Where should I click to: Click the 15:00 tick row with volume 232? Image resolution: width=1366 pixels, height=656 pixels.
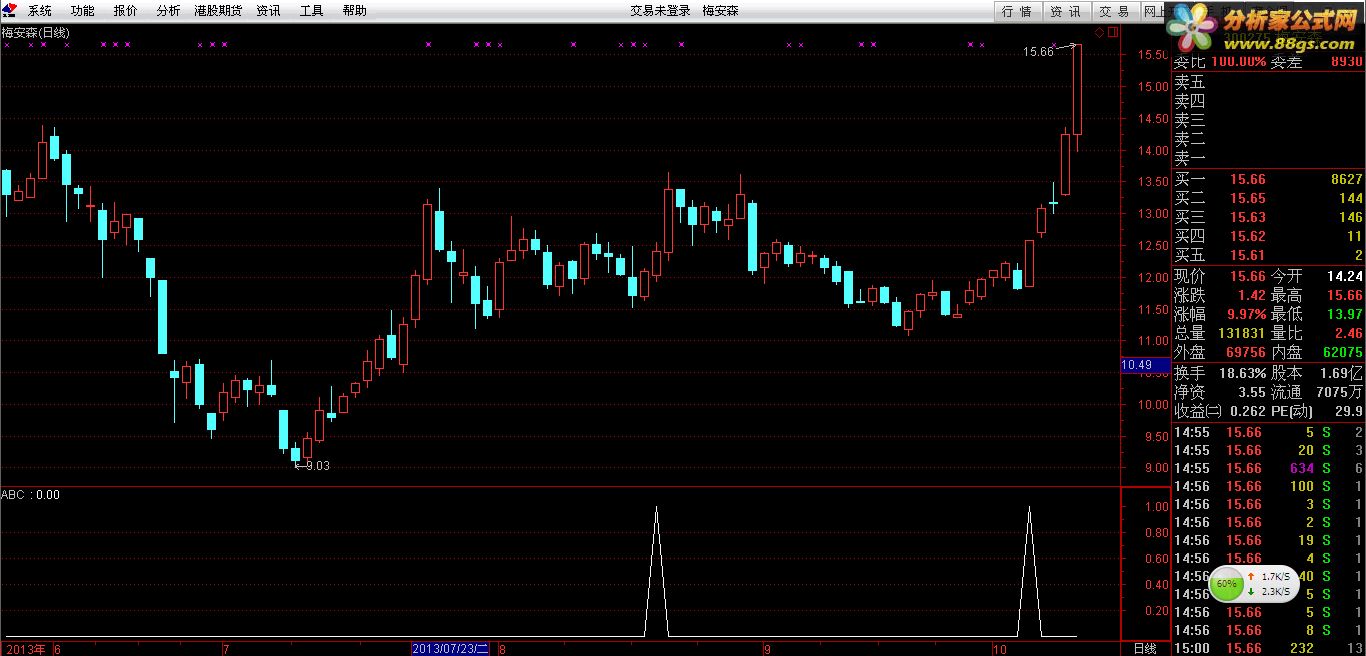(1268, 648)
